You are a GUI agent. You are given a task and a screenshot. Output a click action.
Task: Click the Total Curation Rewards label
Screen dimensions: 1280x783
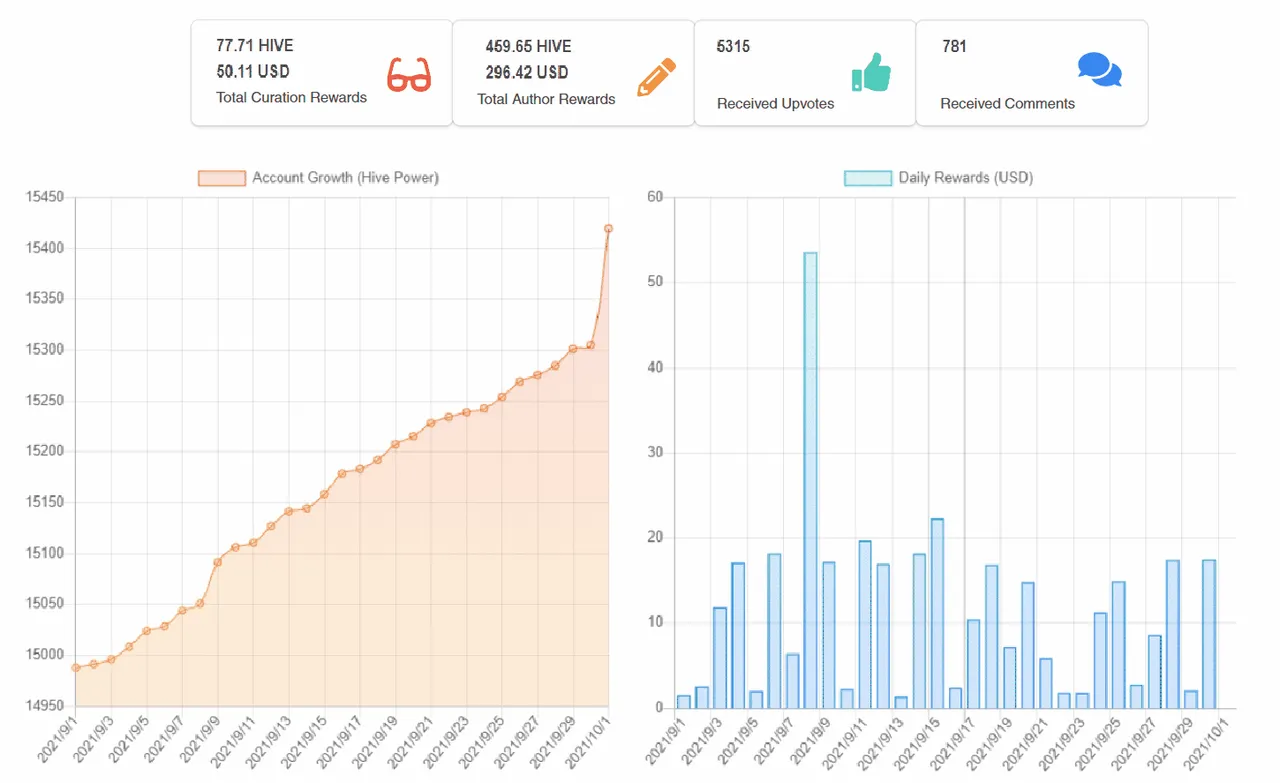tap(291, 98)
